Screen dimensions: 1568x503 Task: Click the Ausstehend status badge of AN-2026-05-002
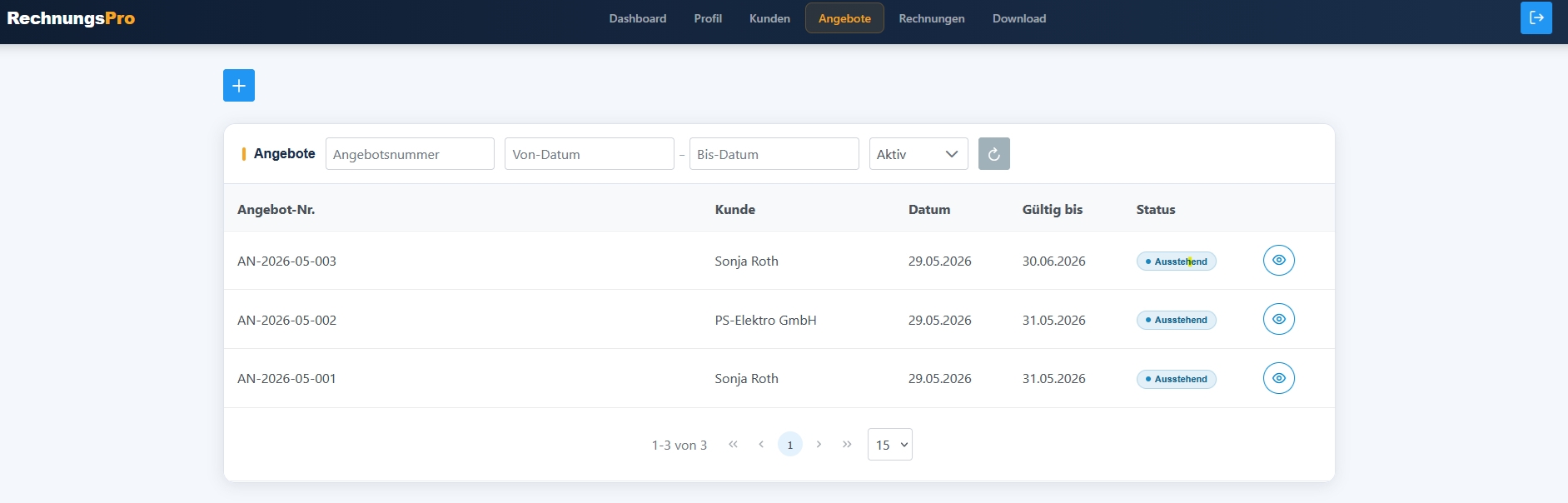pyautogui.click(x=1177, y=320)
